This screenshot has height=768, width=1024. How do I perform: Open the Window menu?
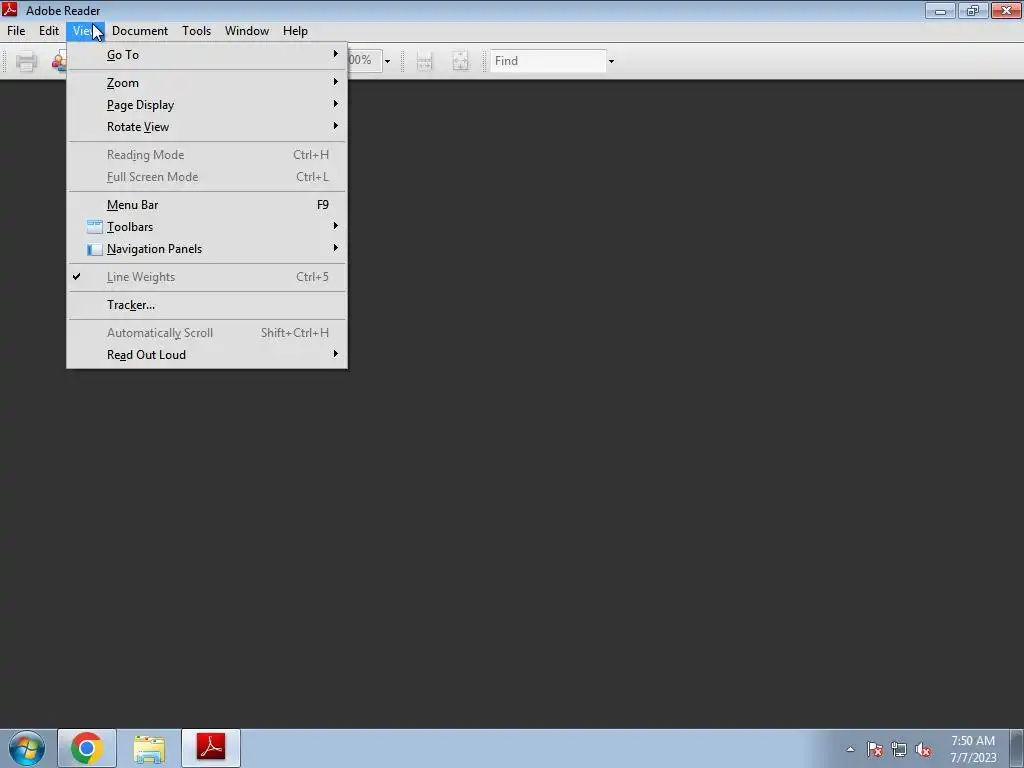247,31
